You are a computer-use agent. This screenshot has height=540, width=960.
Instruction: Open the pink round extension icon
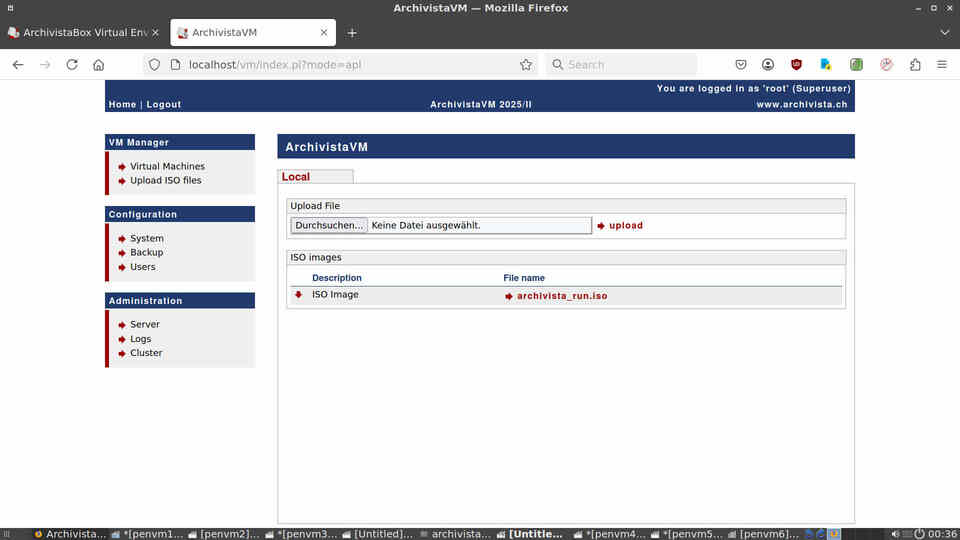886,64
